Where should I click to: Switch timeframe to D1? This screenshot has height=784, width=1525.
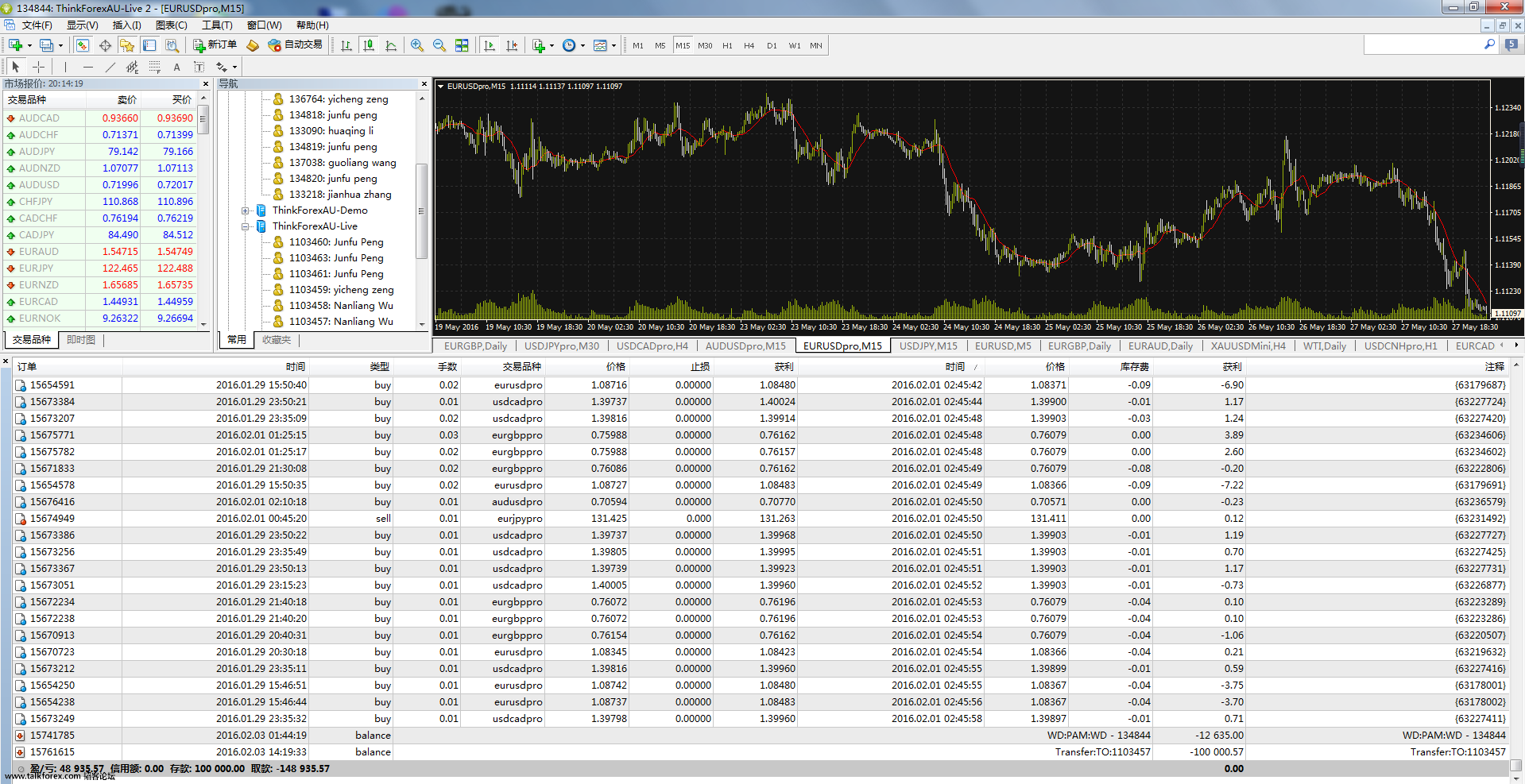pos(772,45)
